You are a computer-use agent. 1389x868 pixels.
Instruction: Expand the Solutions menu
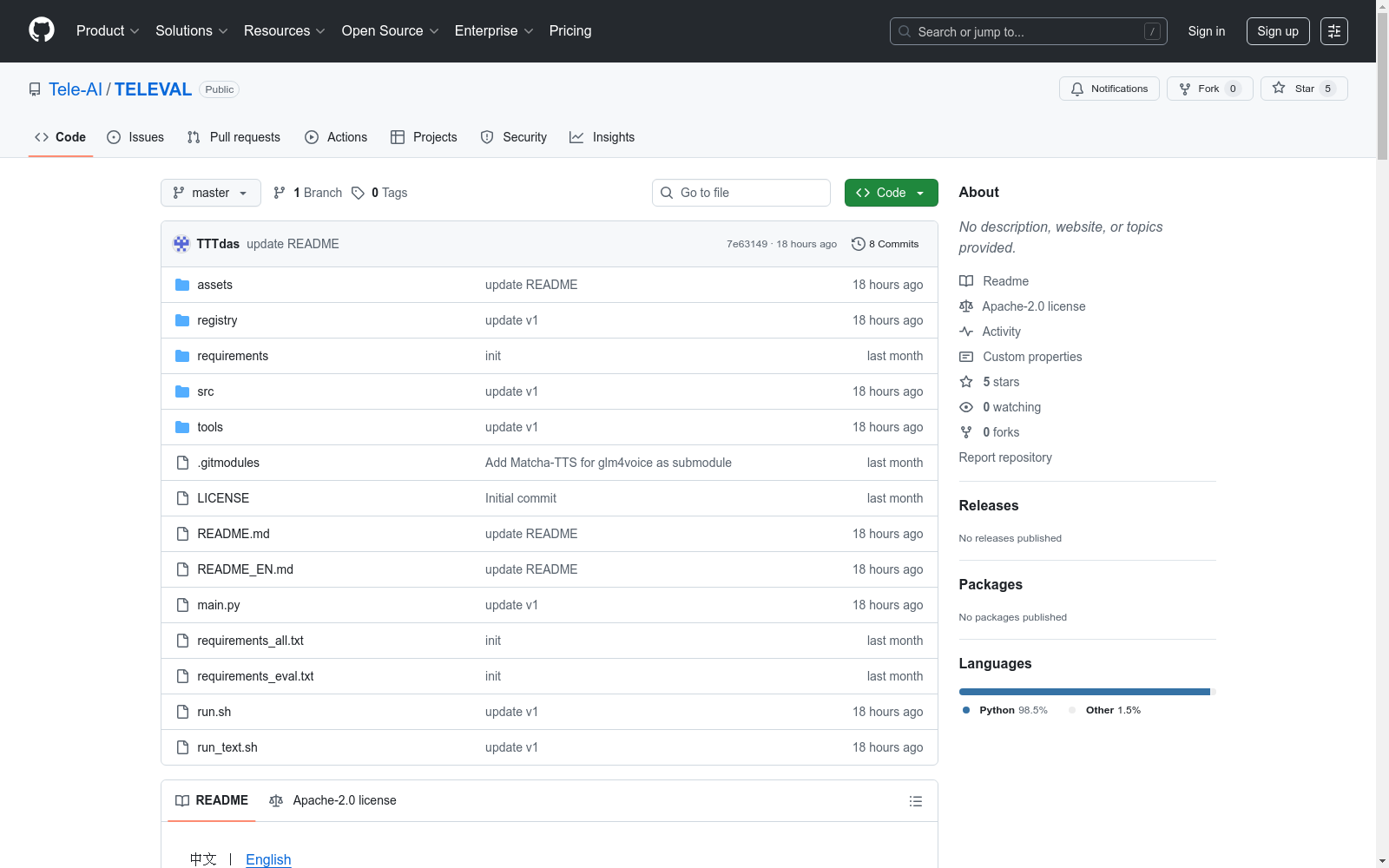[192, 31]
